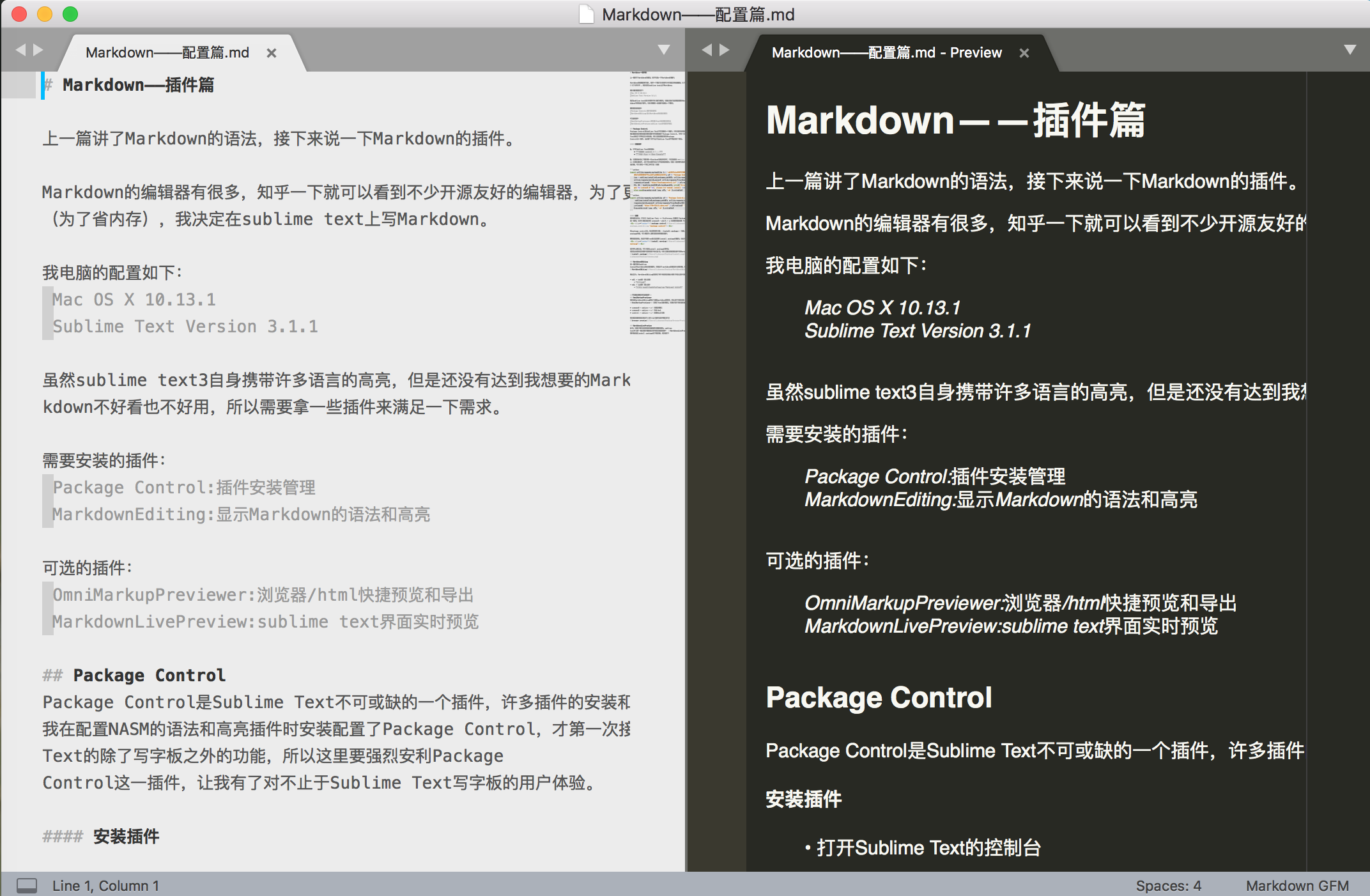
Task: Go to next tab in preview pane
Action: click(x=725, y=50)
